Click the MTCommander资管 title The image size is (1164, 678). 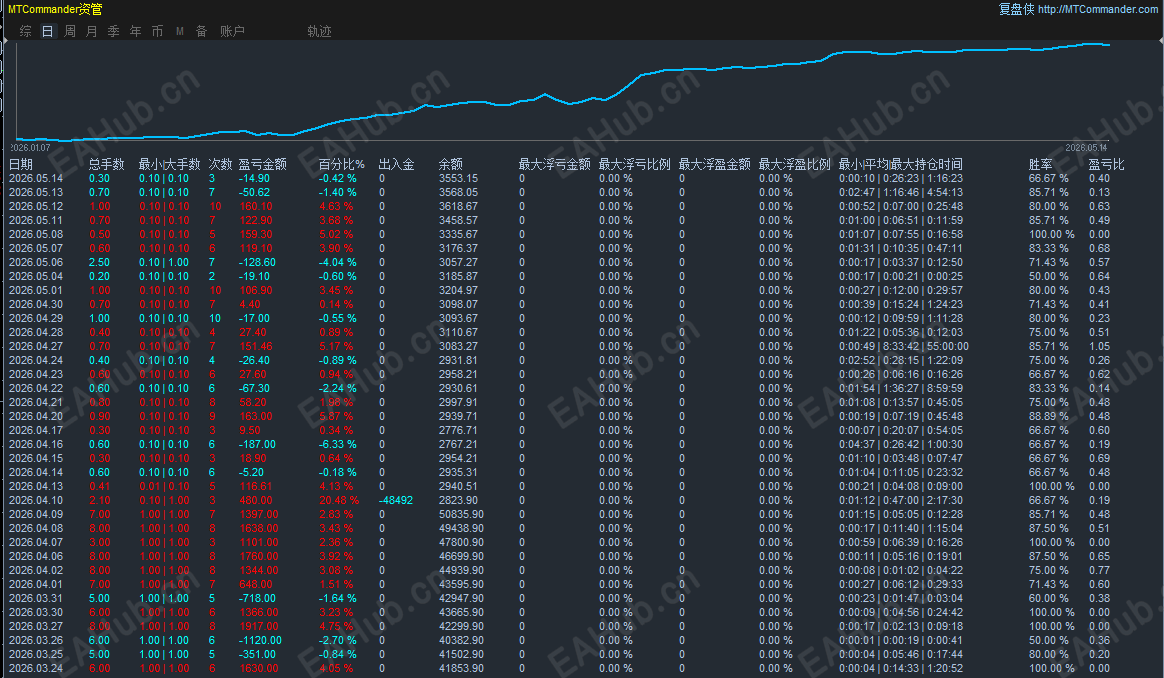55,9
